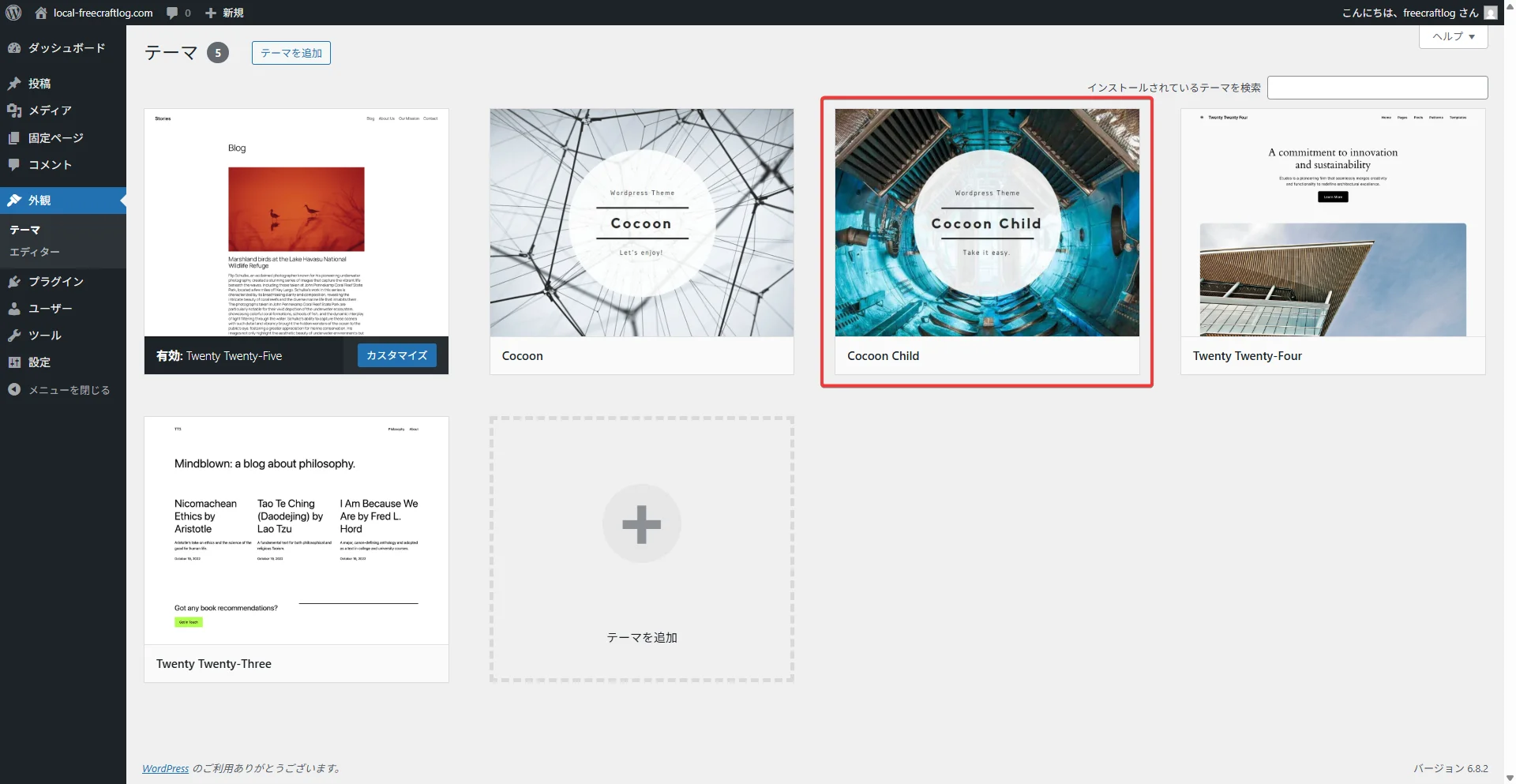Click the 有効: Twenty Twenty-Five label
This screenshot has width=1516, height=784.
click(x=219, y=356)
